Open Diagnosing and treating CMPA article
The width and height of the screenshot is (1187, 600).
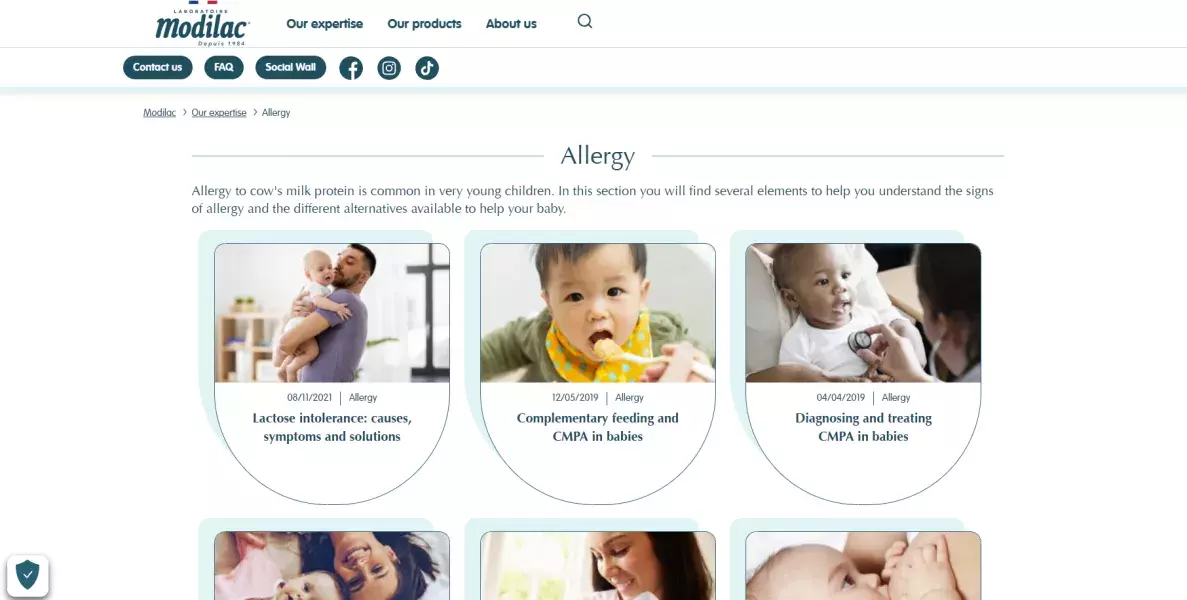point(863,427)
